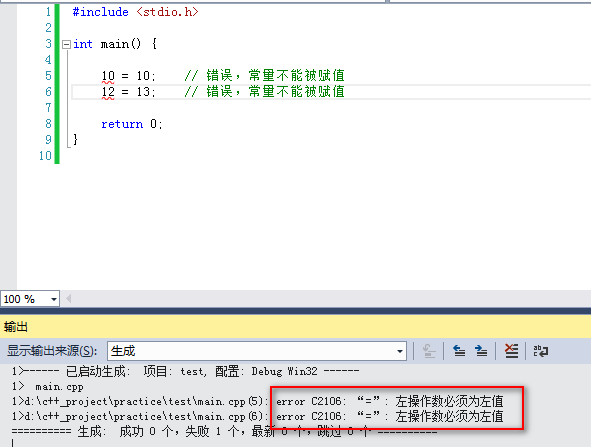The width and height of the screenshot is (591, 447).
Task: Clear all output with the red X icon
Action: pos(511,351)
